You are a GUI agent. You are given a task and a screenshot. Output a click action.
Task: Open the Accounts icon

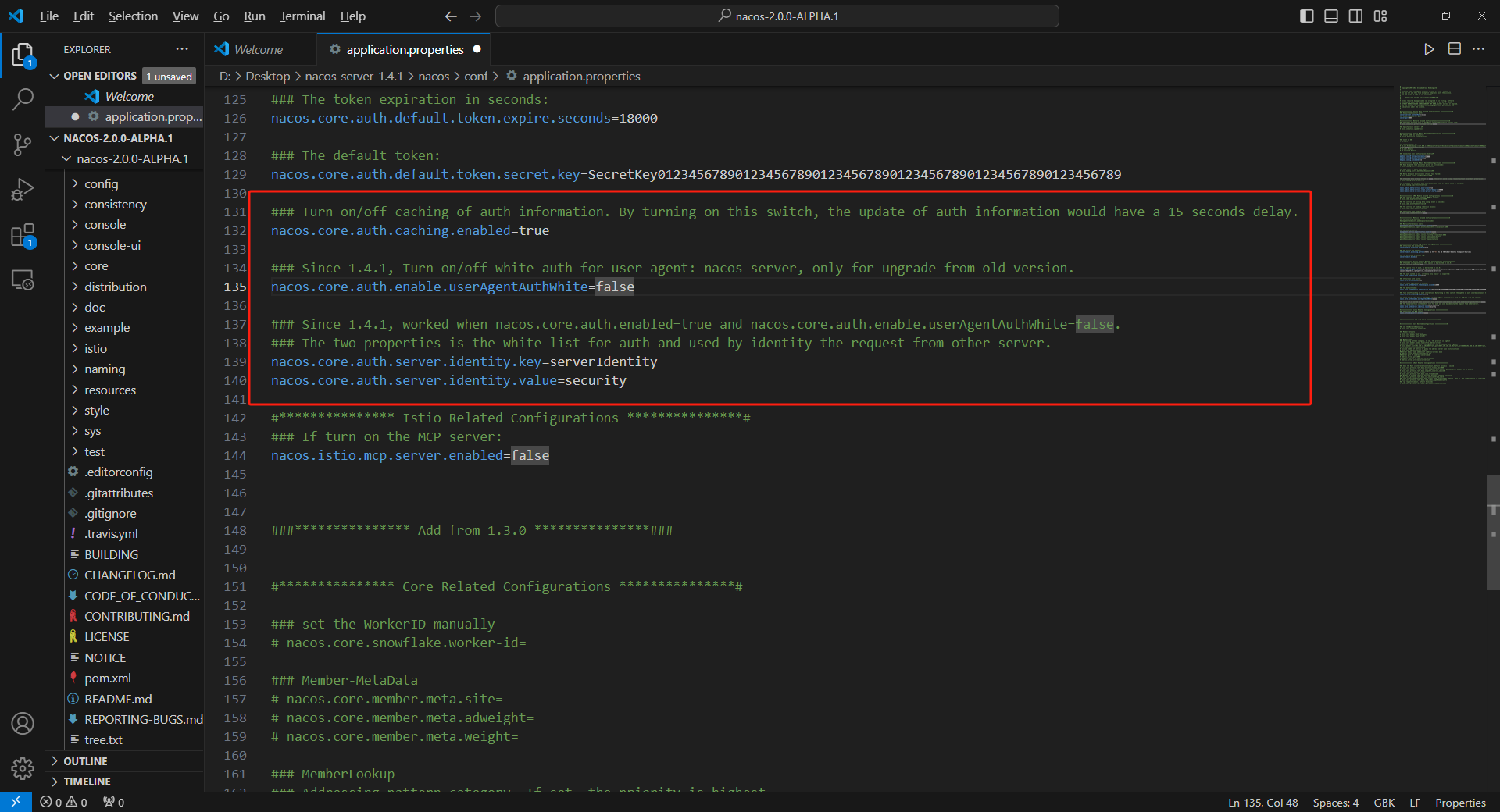point(23,724)
